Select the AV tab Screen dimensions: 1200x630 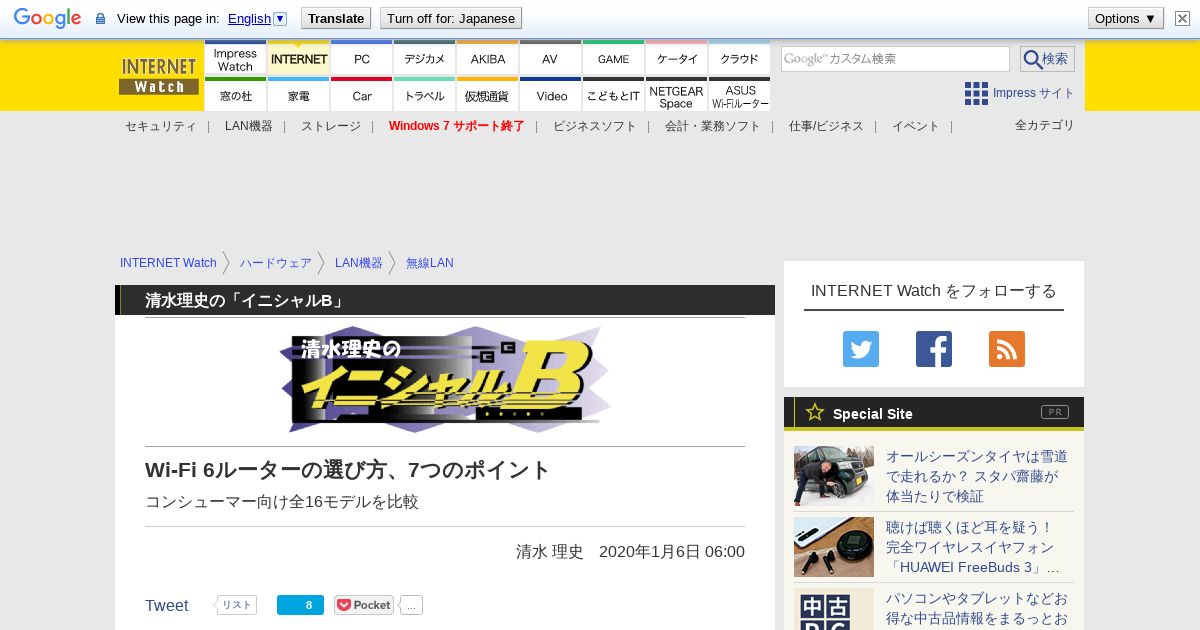click(550, 60)
